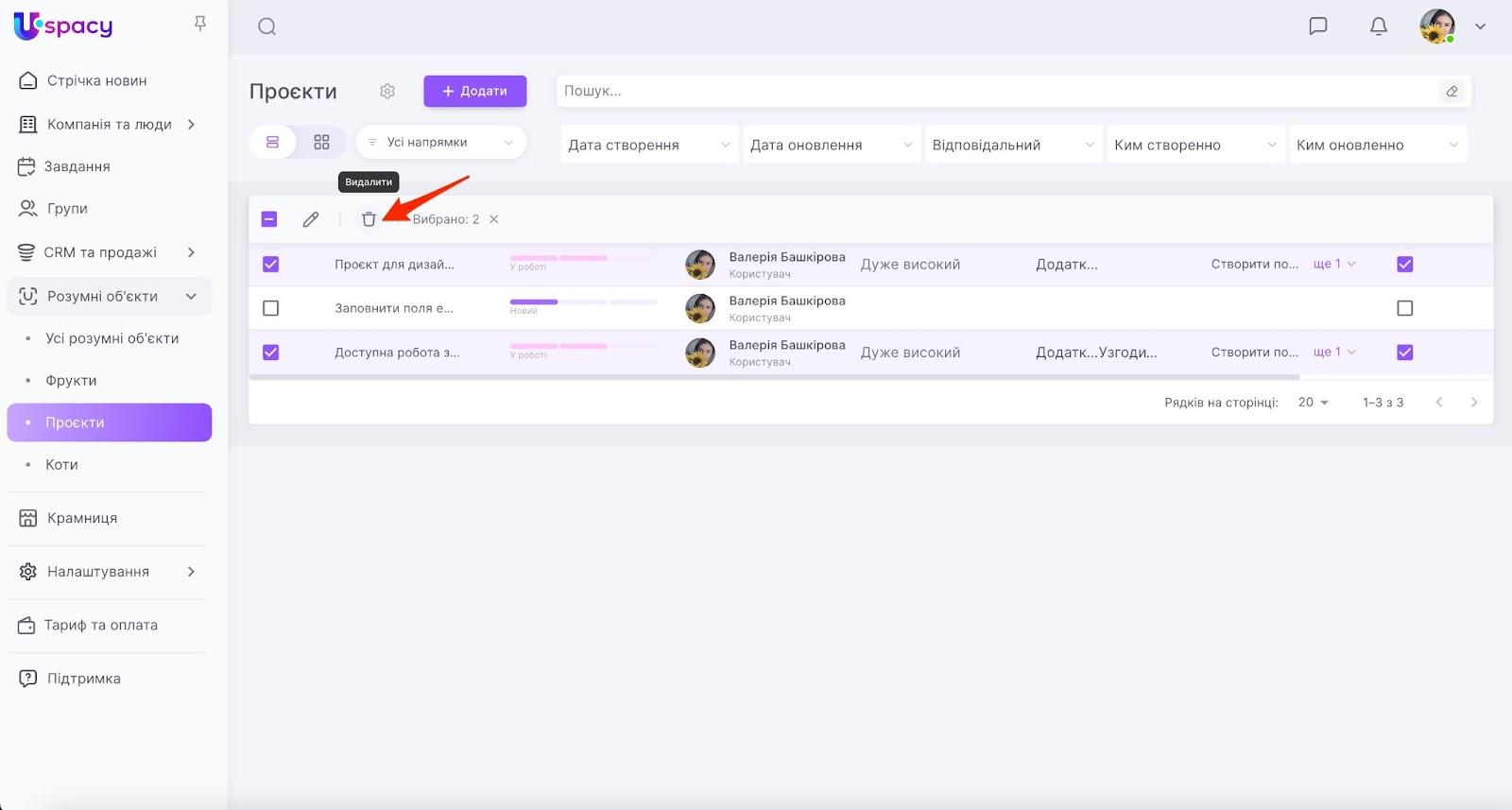Open the notifications bell
Viewport: 1512px width, 810px height.
[1379, 26]
